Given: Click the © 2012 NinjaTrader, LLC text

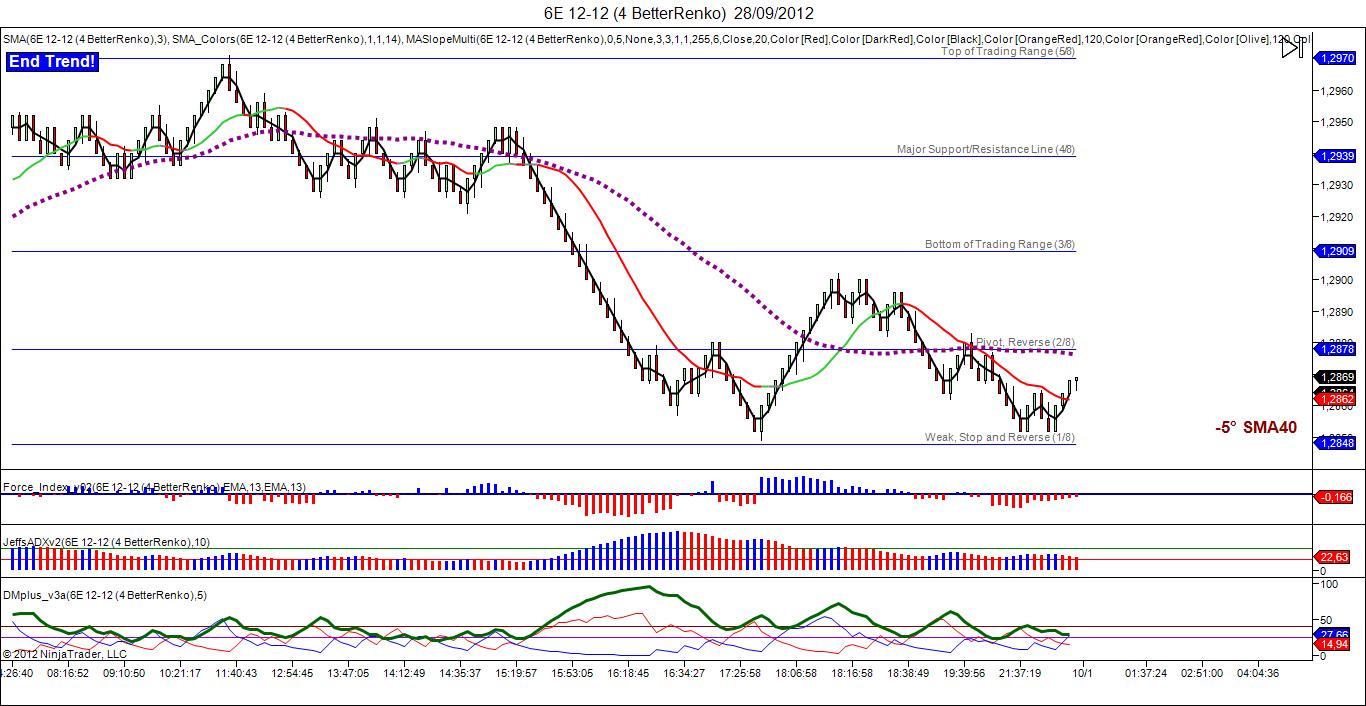Looking at the screenshot, I should pyautogui.click(x=65, y=654).
